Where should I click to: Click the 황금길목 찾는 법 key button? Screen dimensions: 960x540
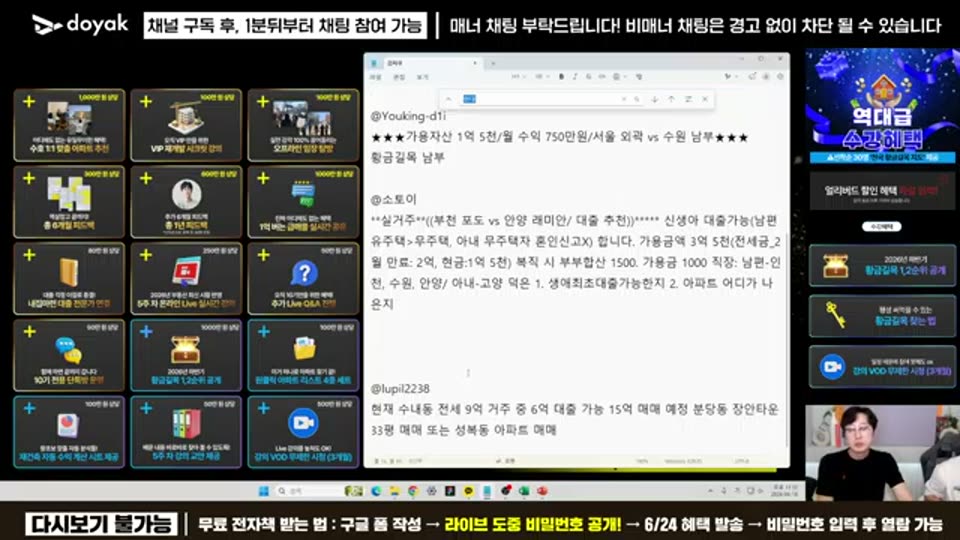(882, 316)
